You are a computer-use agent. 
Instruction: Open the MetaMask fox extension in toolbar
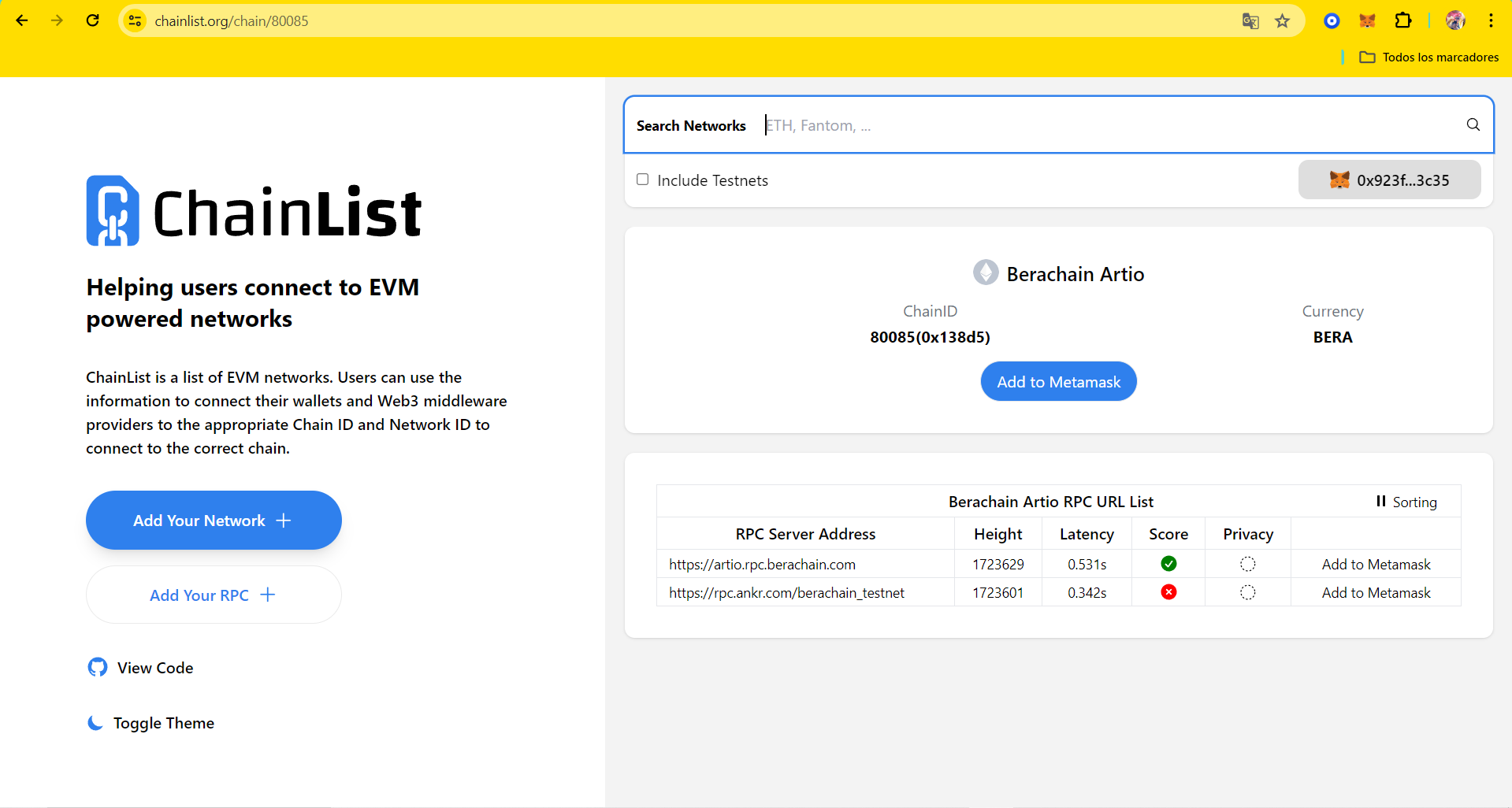(x=1367, y=21)
